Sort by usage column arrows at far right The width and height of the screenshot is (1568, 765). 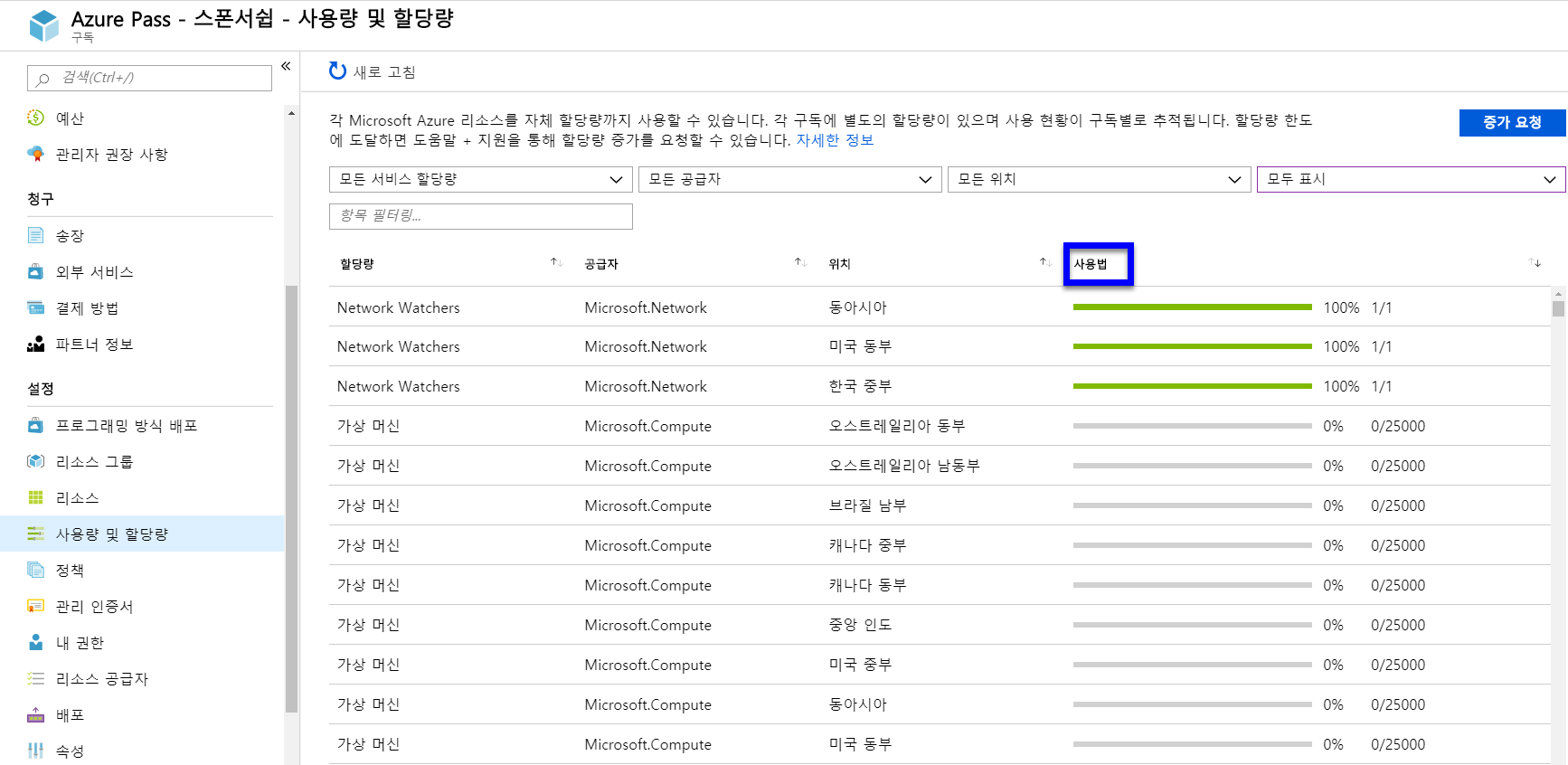coord(1535,262)
